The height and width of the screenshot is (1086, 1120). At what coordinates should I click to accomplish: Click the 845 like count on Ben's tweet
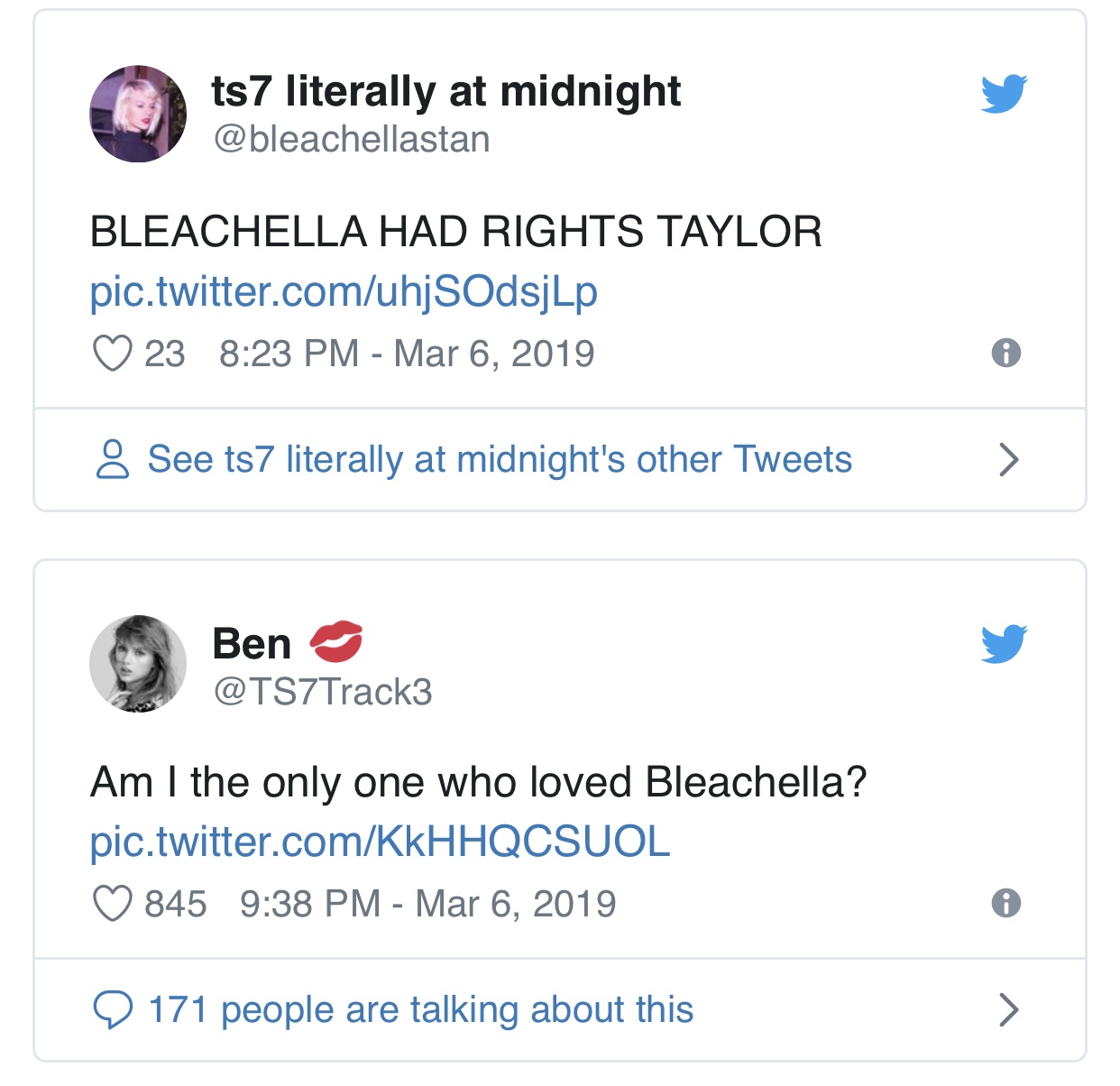pos(177,903)
